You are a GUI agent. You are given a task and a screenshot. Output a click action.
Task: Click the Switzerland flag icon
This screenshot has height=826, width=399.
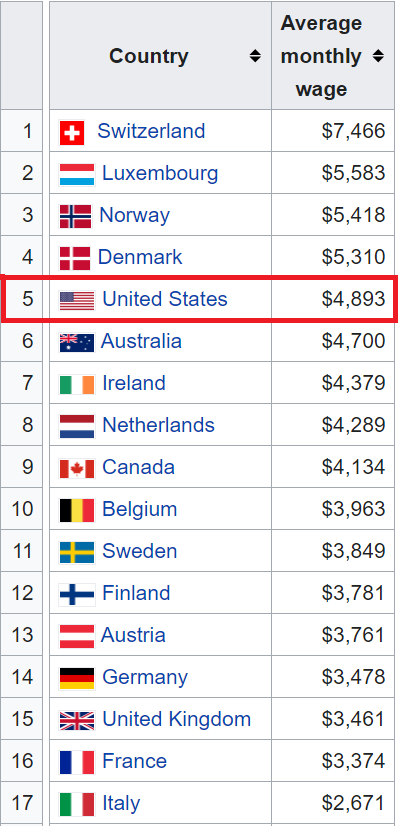pos(72,132)
